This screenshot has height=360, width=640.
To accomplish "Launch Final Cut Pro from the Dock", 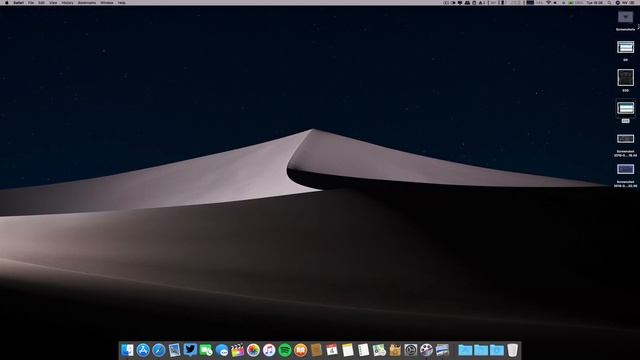I will pyautogui.click(x=237, y=350).
